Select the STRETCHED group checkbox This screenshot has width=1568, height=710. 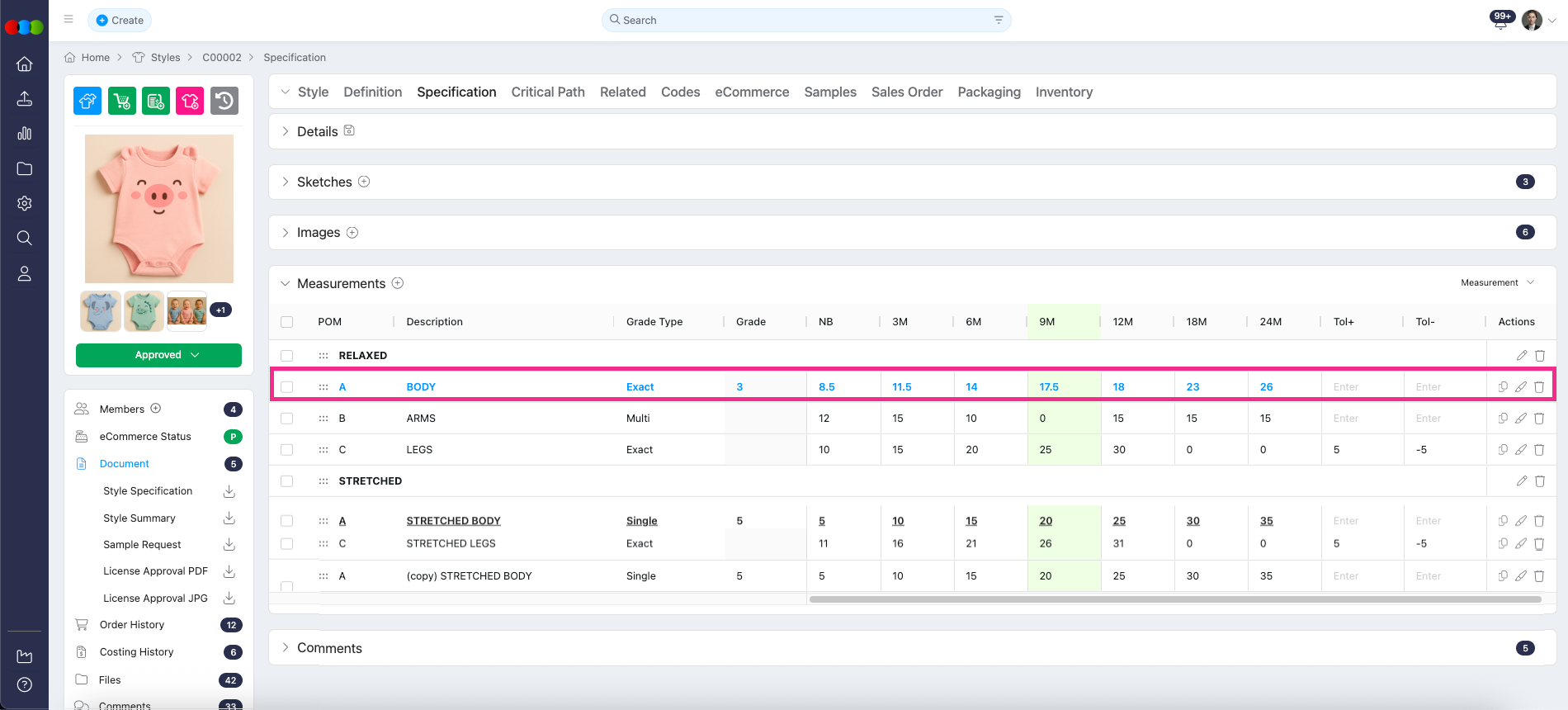click(287, 481)
